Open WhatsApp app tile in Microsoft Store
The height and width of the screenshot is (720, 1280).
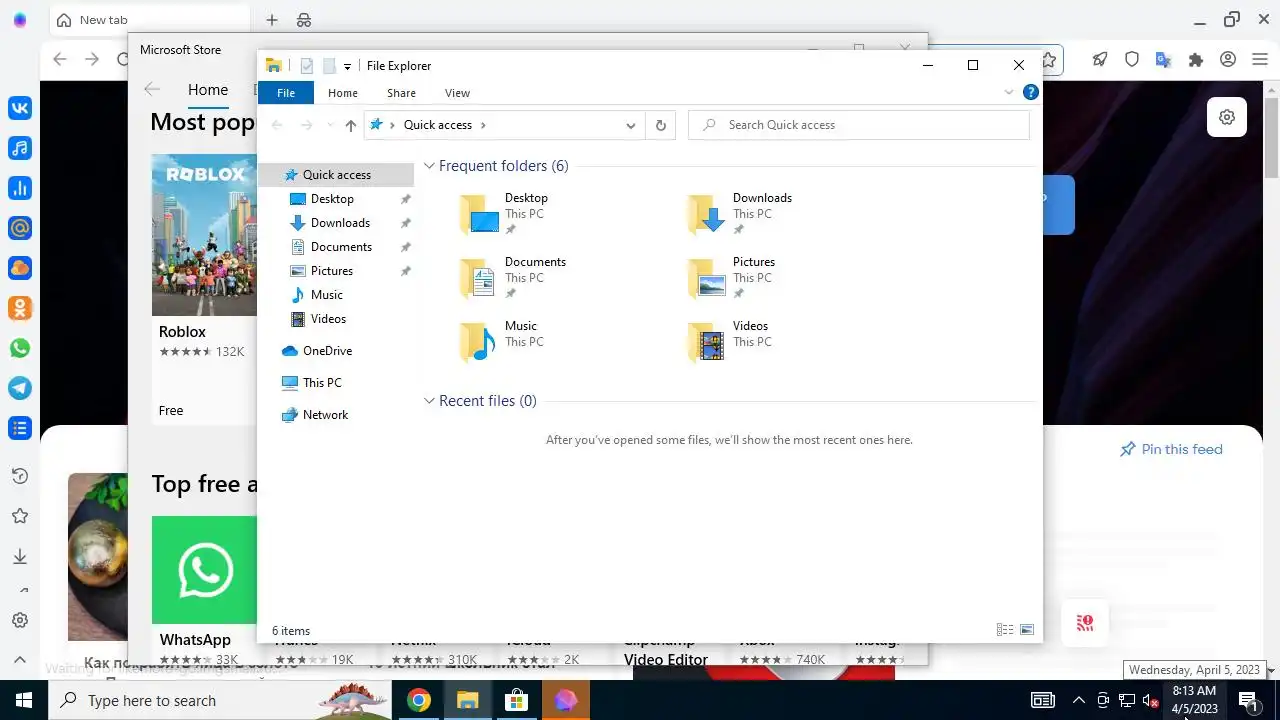(204, 591)
